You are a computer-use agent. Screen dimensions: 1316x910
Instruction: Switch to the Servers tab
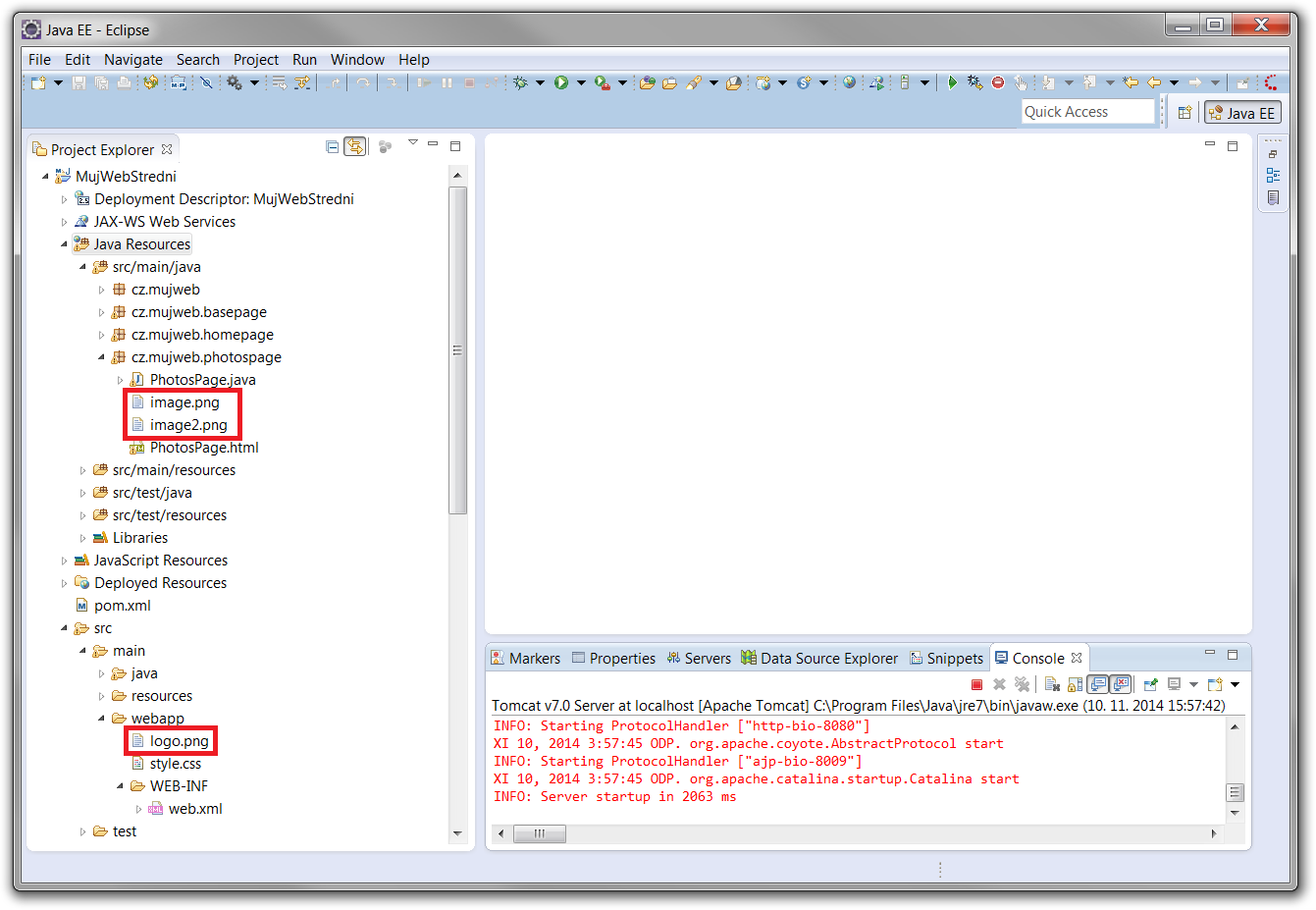pyautogui.click(x=699, y=659)
